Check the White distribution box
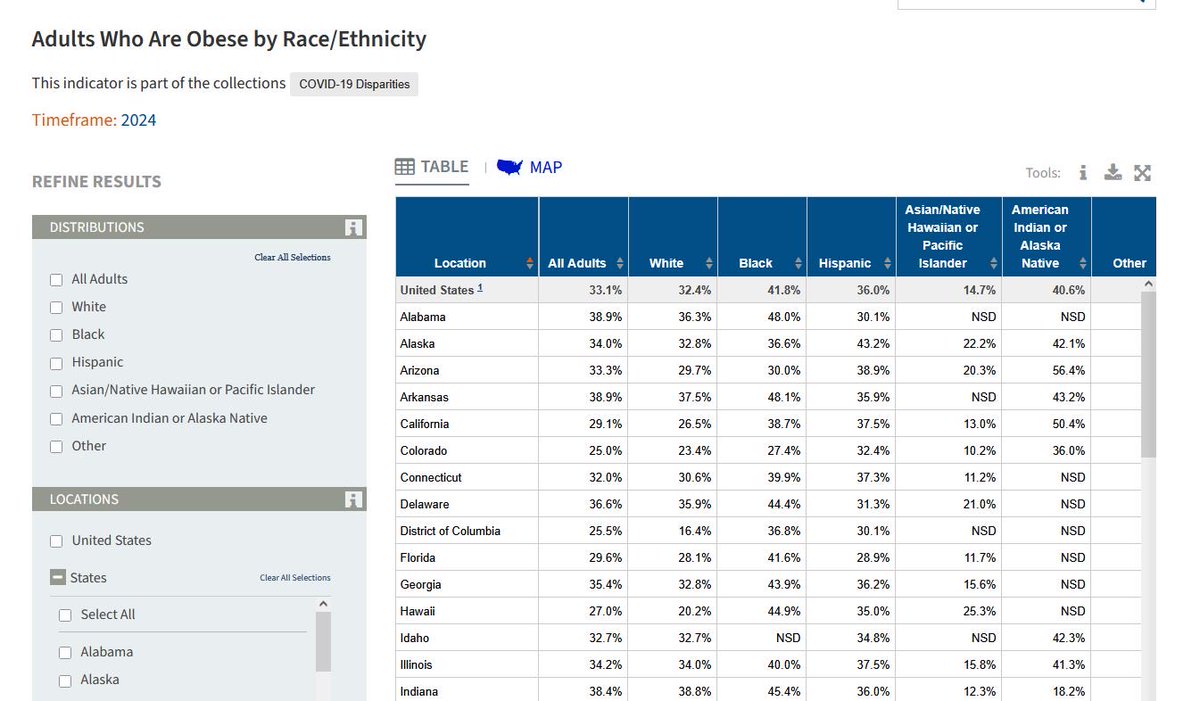This screenshot has width=1200, height=701. coord(57,308)
